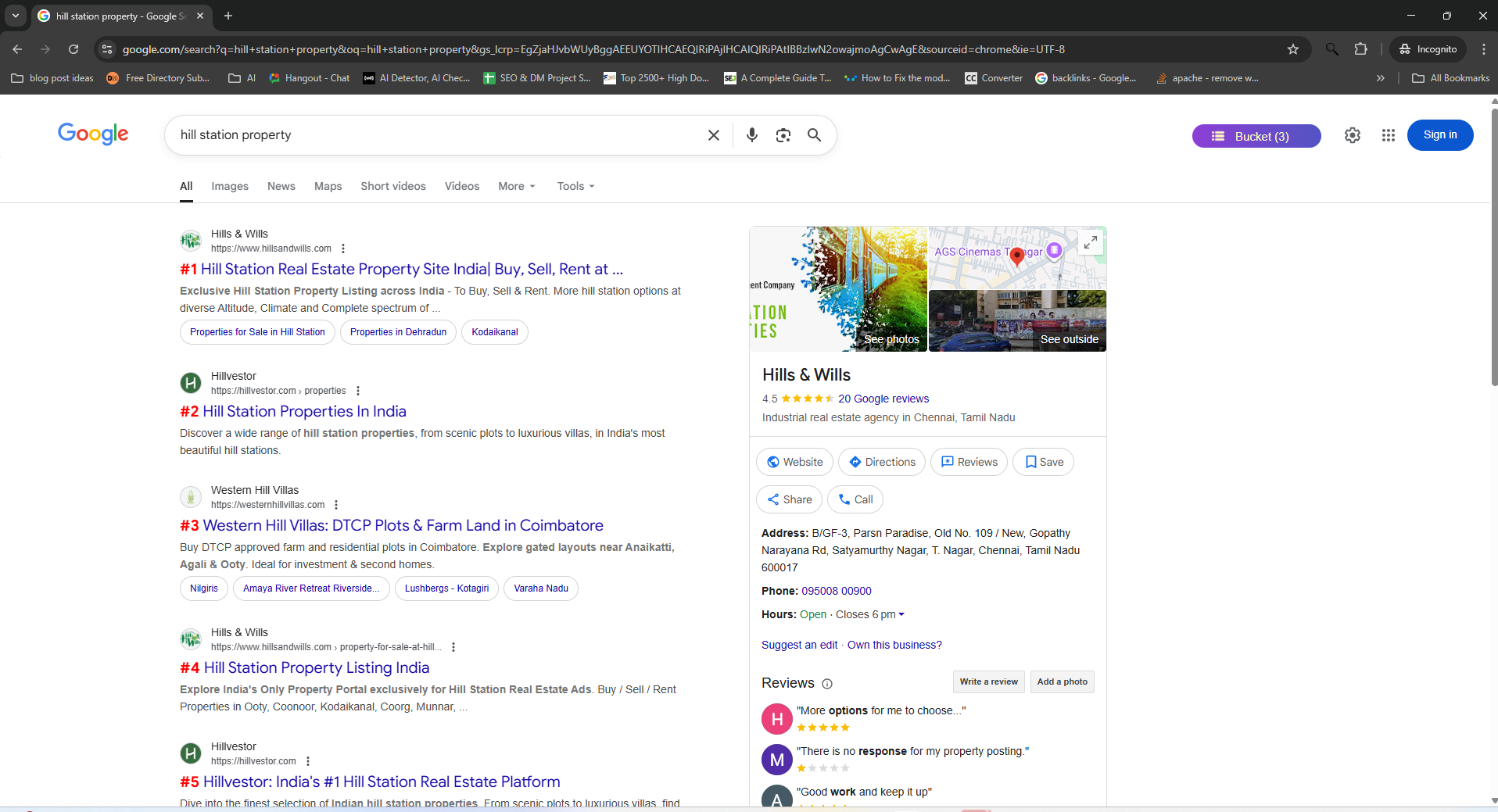Show hidden bookmarks overflow chevron
Screen dimensions: 1498x812
tap(1380, 78)
